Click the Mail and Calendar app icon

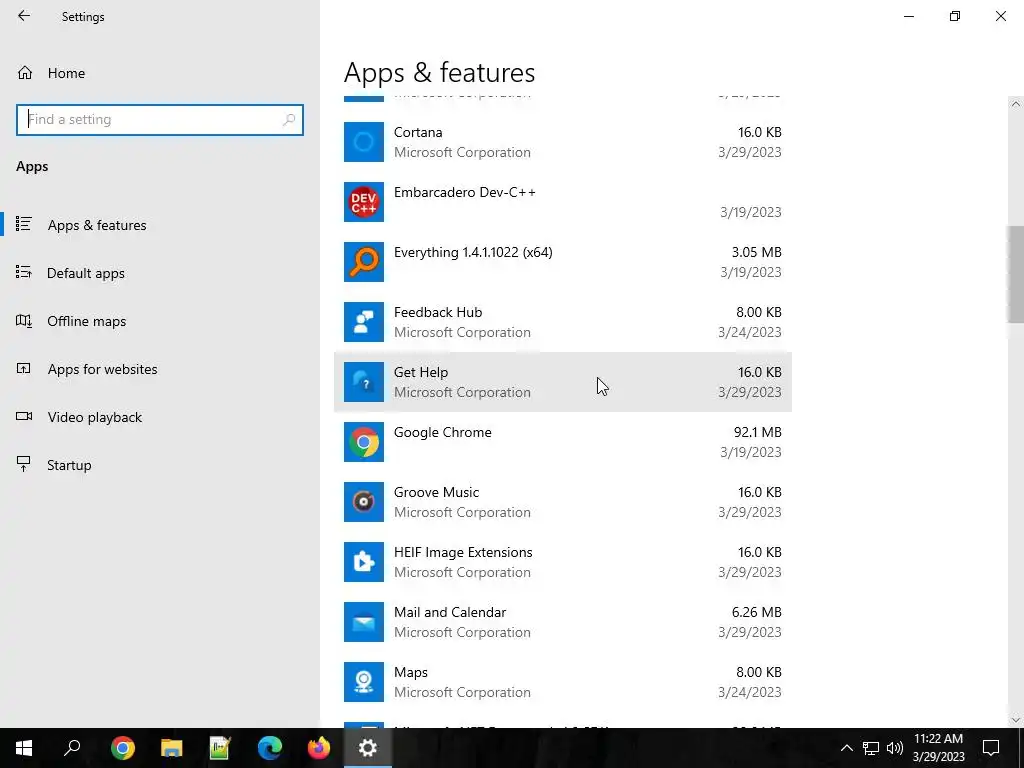click(364, 622)
